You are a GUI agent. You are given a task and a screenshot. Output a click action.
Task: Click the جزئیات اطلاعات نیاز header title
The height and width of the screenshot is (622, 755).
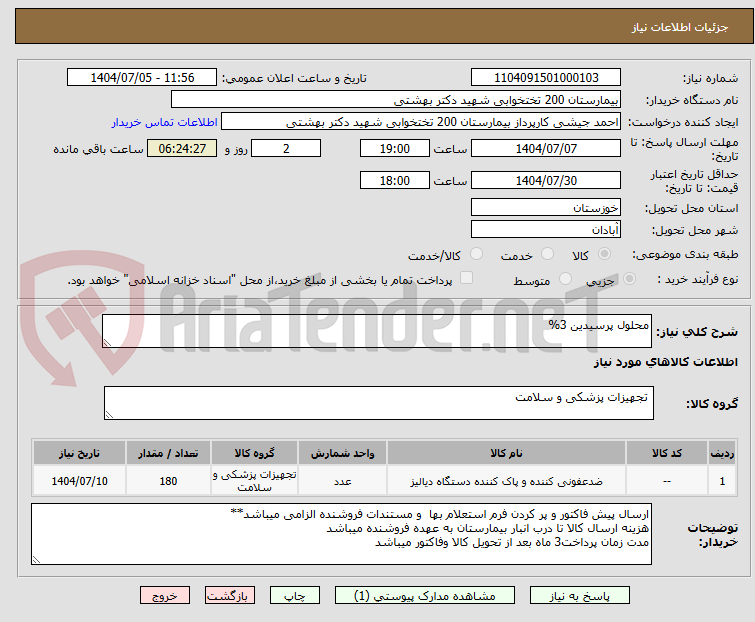tap(680, 27)
